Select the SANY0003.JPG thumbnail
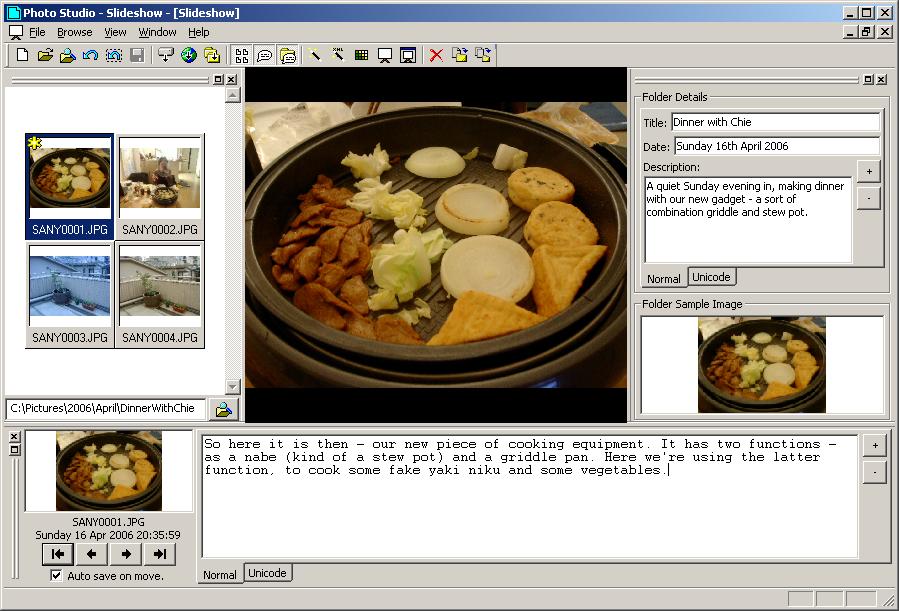 coord(70,295)
